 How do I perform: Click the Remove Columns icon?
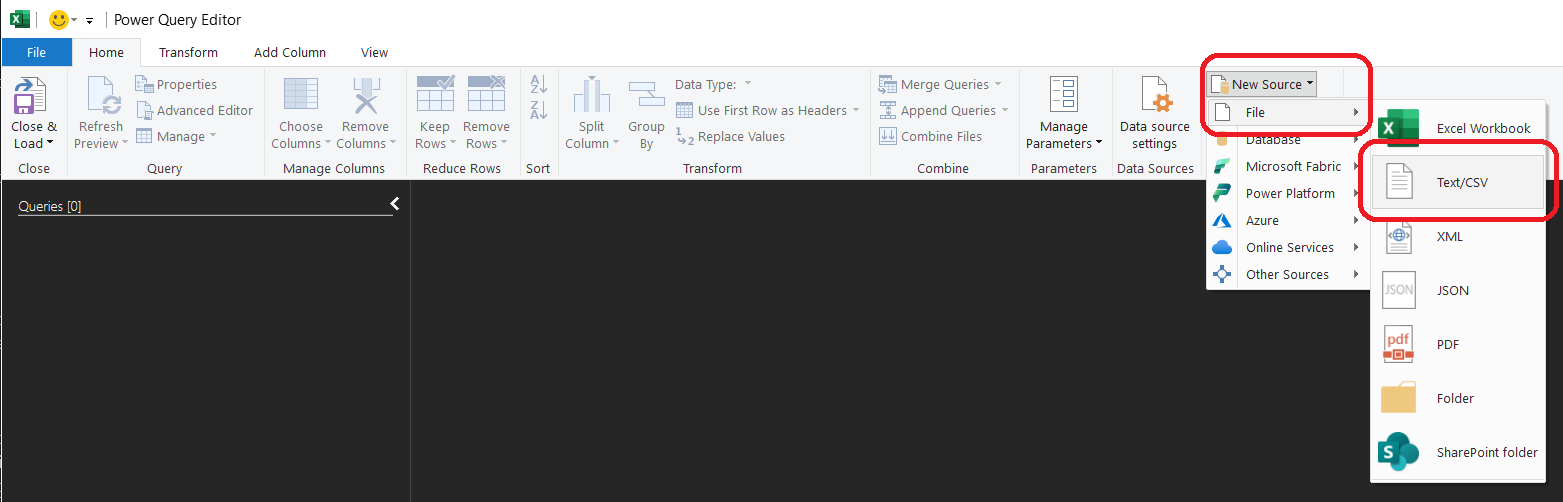click(365, 96)
